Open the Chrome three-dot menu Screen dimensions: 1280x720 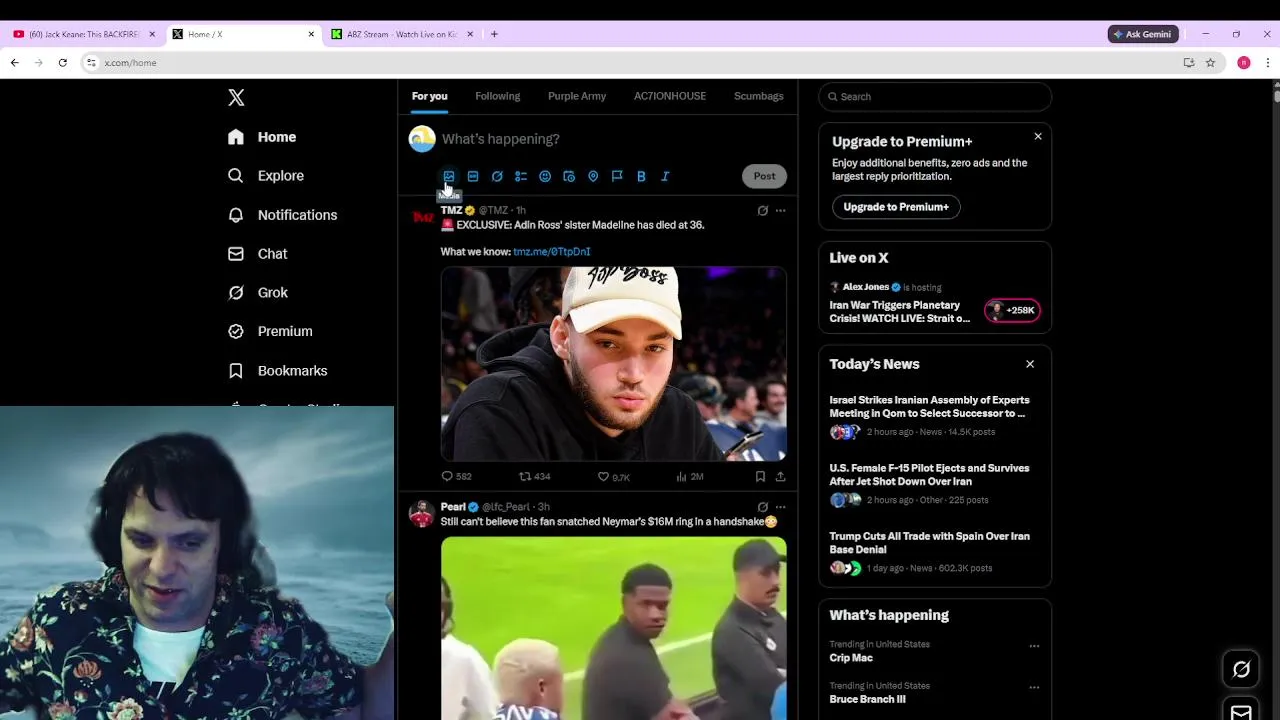(1267, 63)
